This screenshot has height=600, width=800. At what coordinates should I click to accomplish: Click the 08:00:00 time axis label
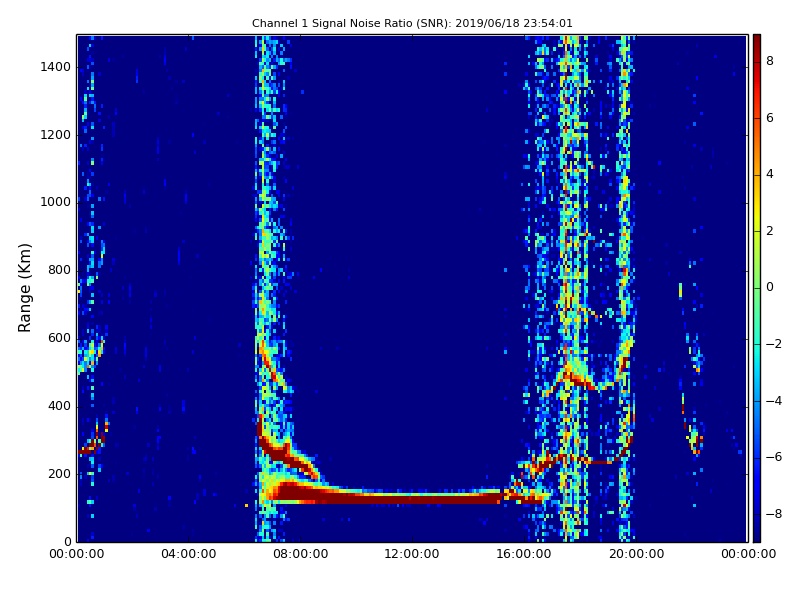(x=301, y=554)
